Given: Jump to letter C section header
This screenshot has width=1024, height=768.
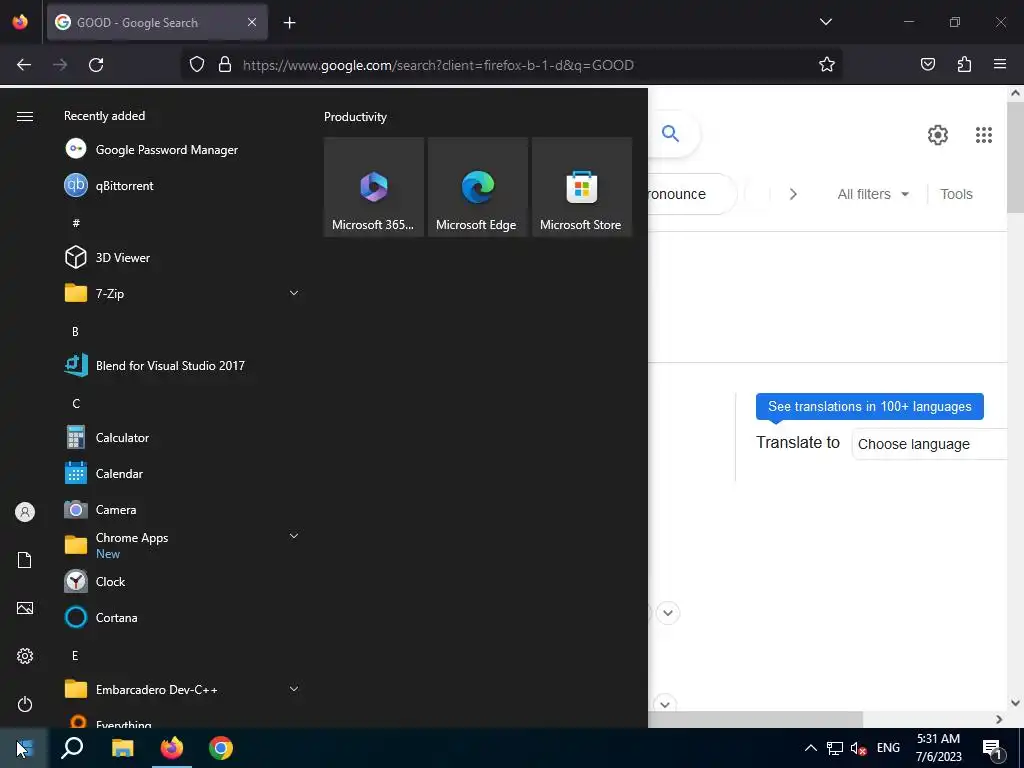Looking at the screenshot, I should [x=76, y=403].
